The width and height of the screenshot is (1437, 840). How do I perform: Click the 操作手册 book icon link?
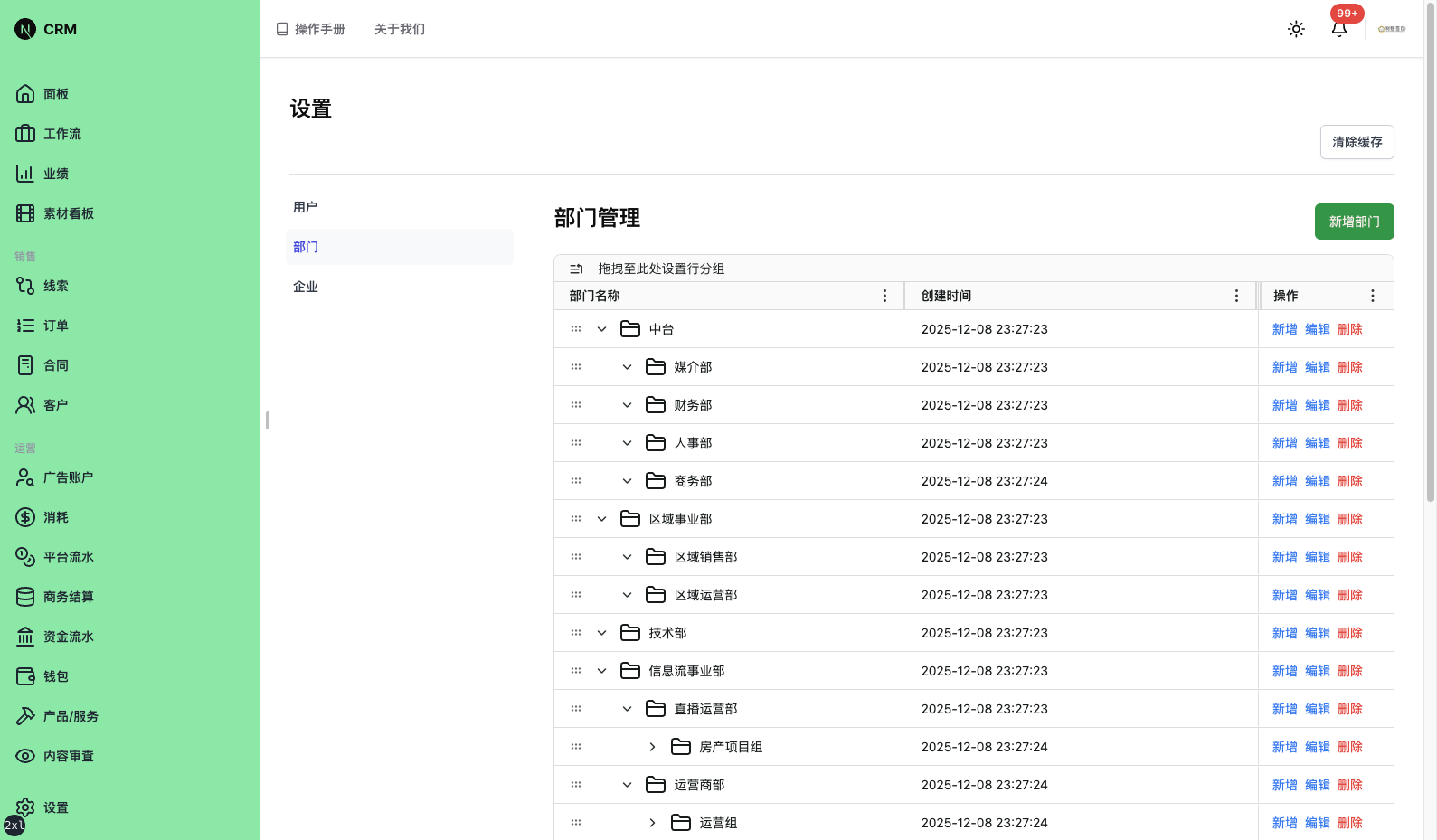click(x=282, y=29)
